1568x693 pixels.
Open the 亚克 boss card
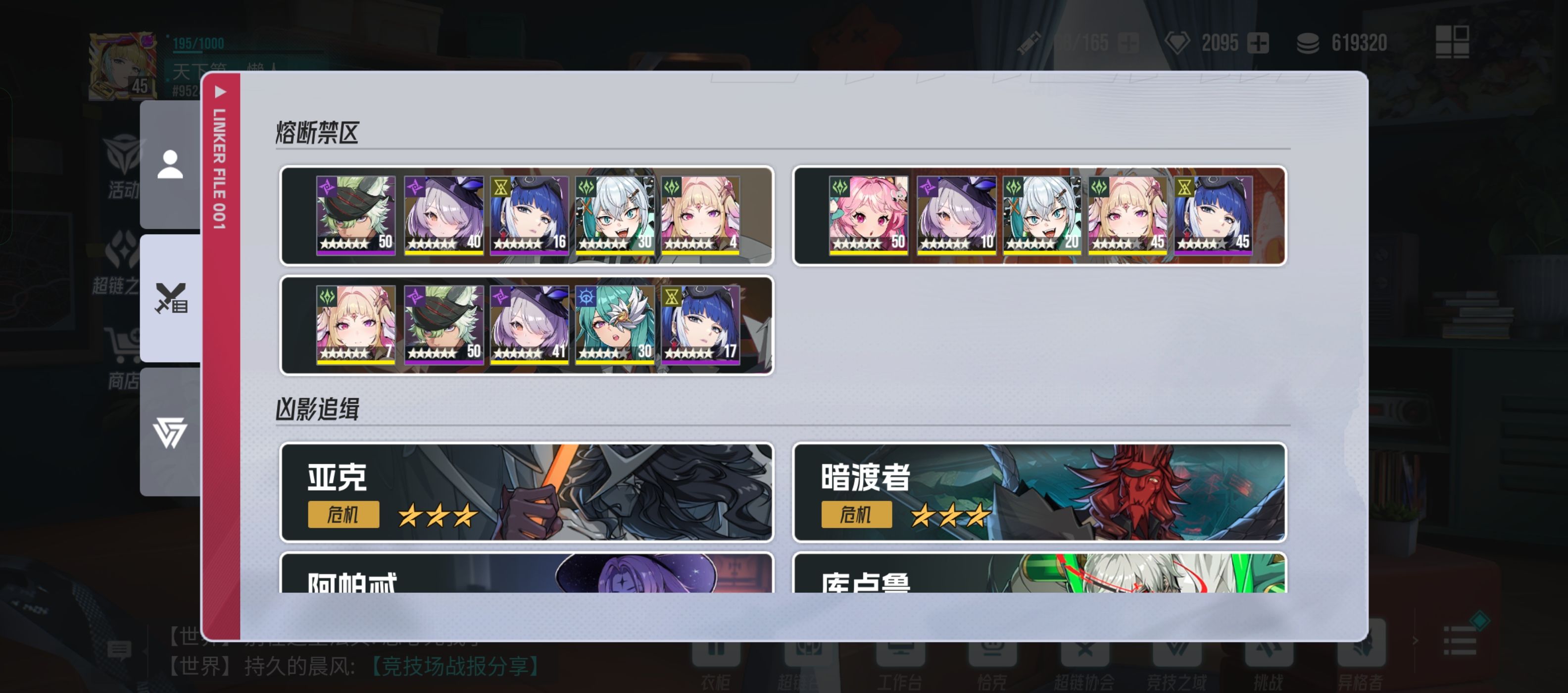click(x=527, y=492)
